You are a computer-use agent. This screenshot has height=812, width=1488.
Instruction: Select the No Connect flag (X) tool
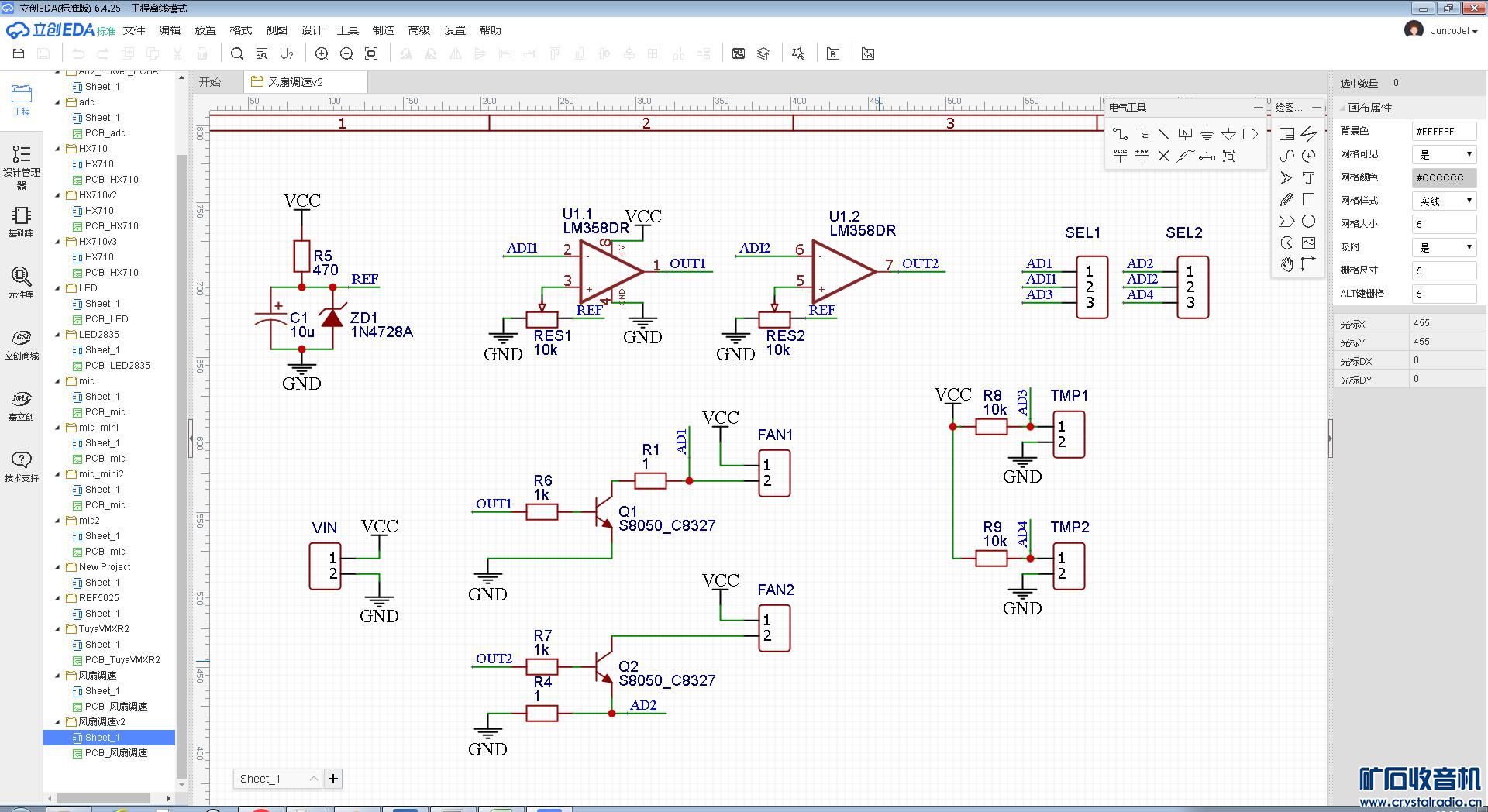pyautogui.click(x=1163, y=156)
